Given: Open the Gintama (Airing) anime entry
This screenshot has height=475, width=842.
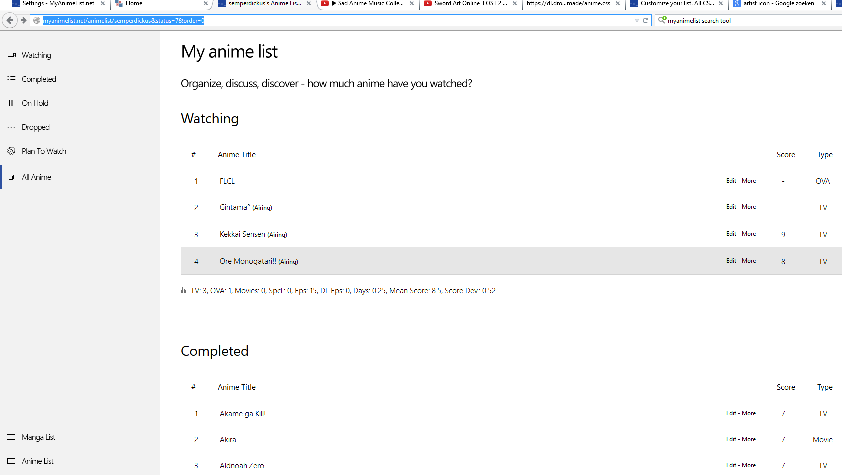Looking at the screenshot, I should (245, 207).
